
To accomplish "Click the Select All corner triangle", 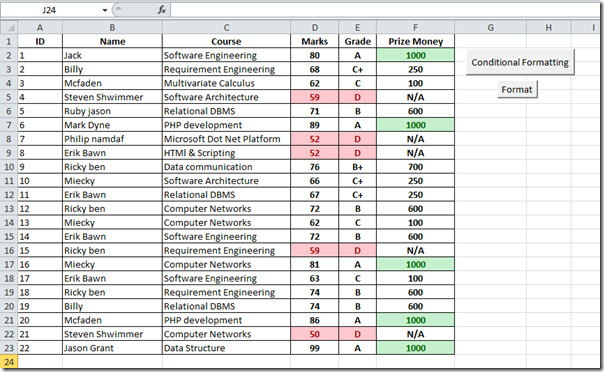I will tap(9, 27).
